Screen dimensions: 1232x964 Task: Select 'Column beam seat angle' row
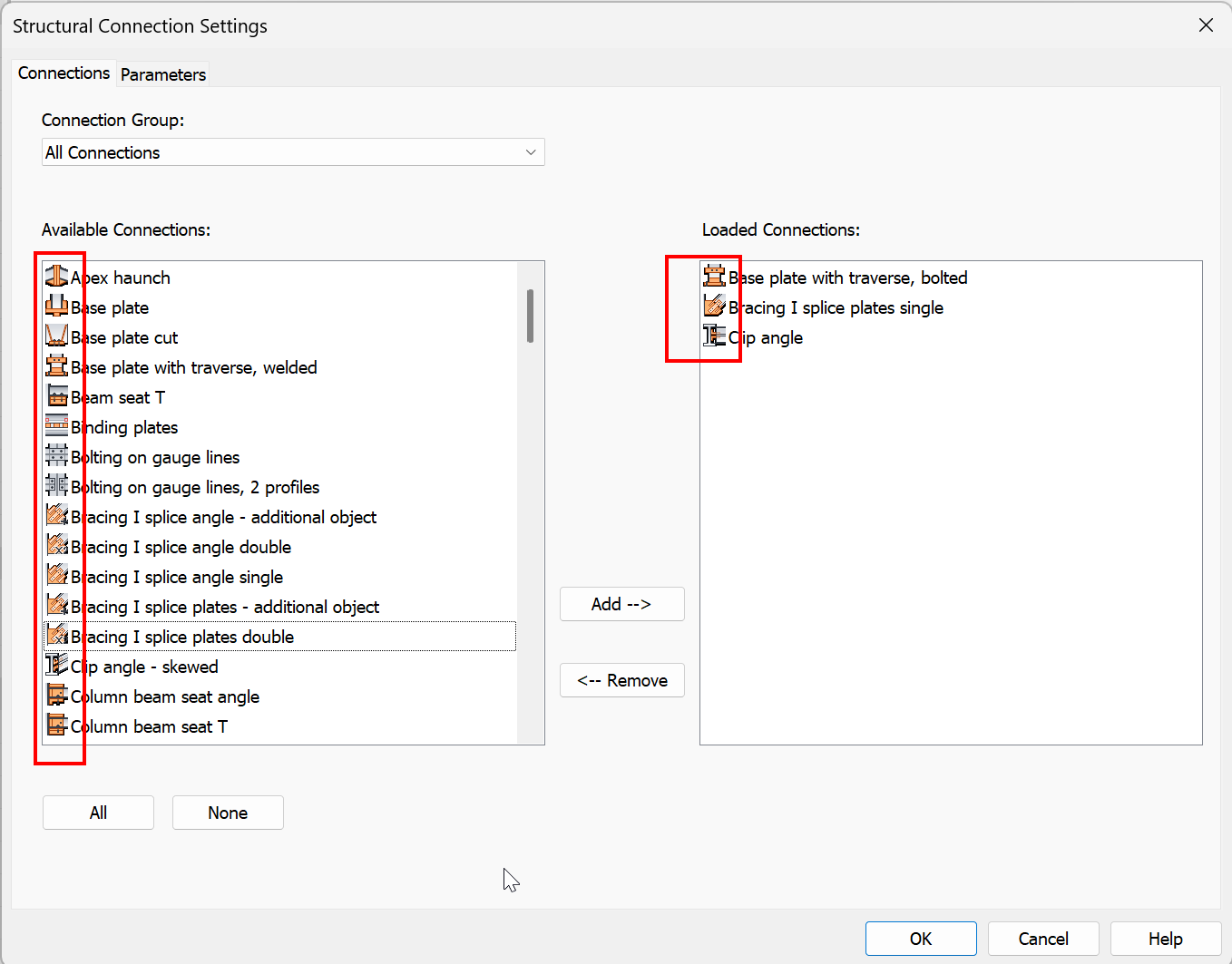[x=279, y=696]
